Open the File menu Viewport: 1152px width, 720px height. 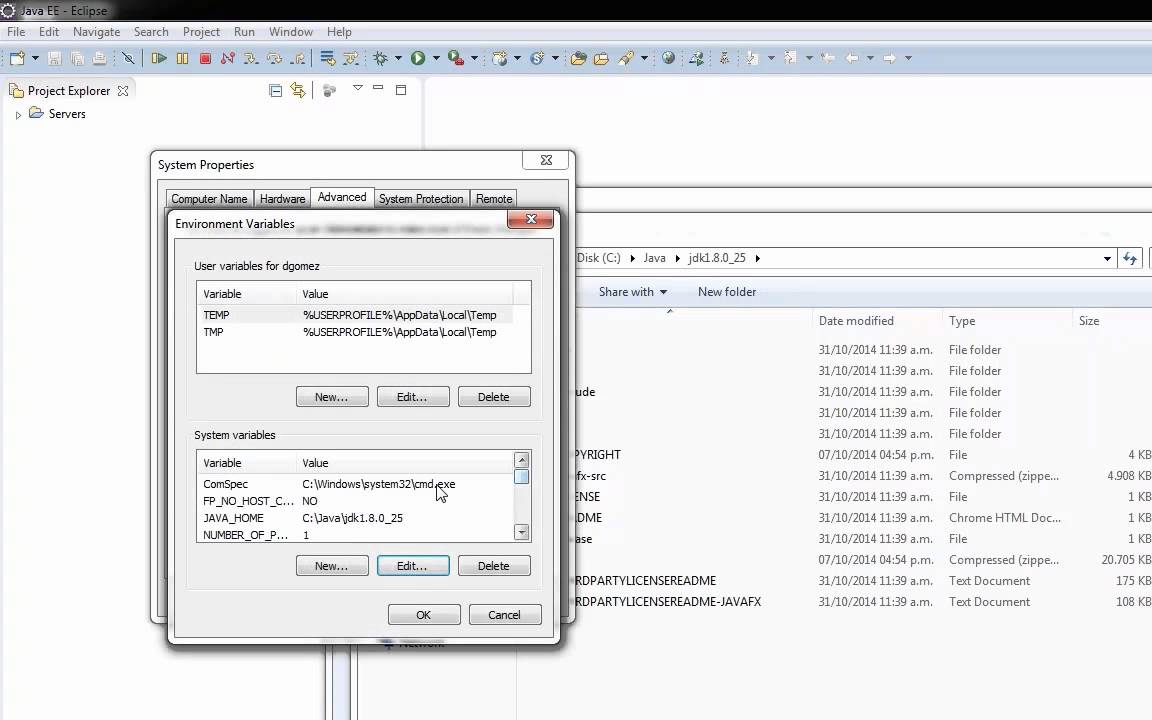[16, 32]
